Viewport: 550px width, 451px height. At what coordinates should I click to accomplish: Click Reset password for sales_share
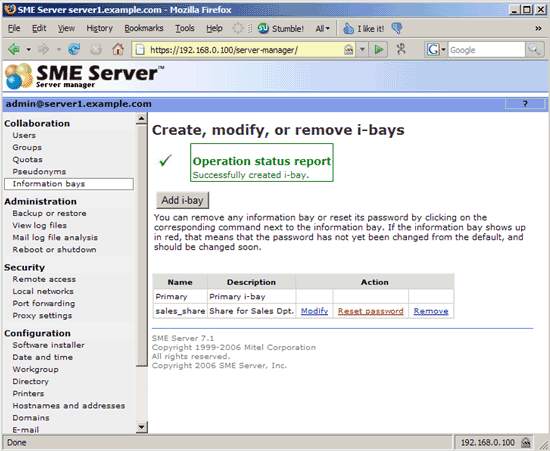pos(370,311)
